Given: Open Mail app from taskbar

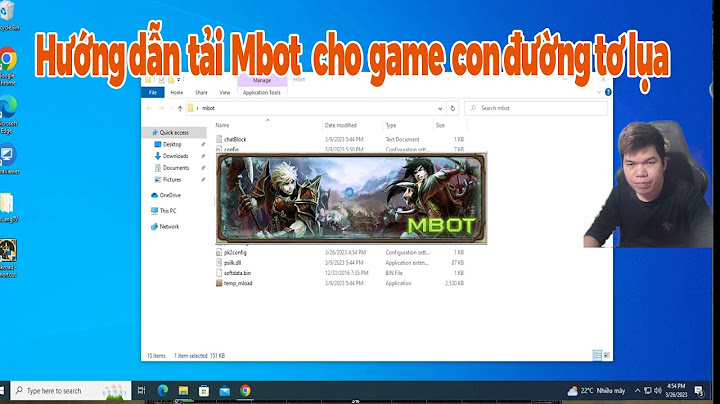Looking at the screenshot, I should pyautogui.click(x=225, y=391).
